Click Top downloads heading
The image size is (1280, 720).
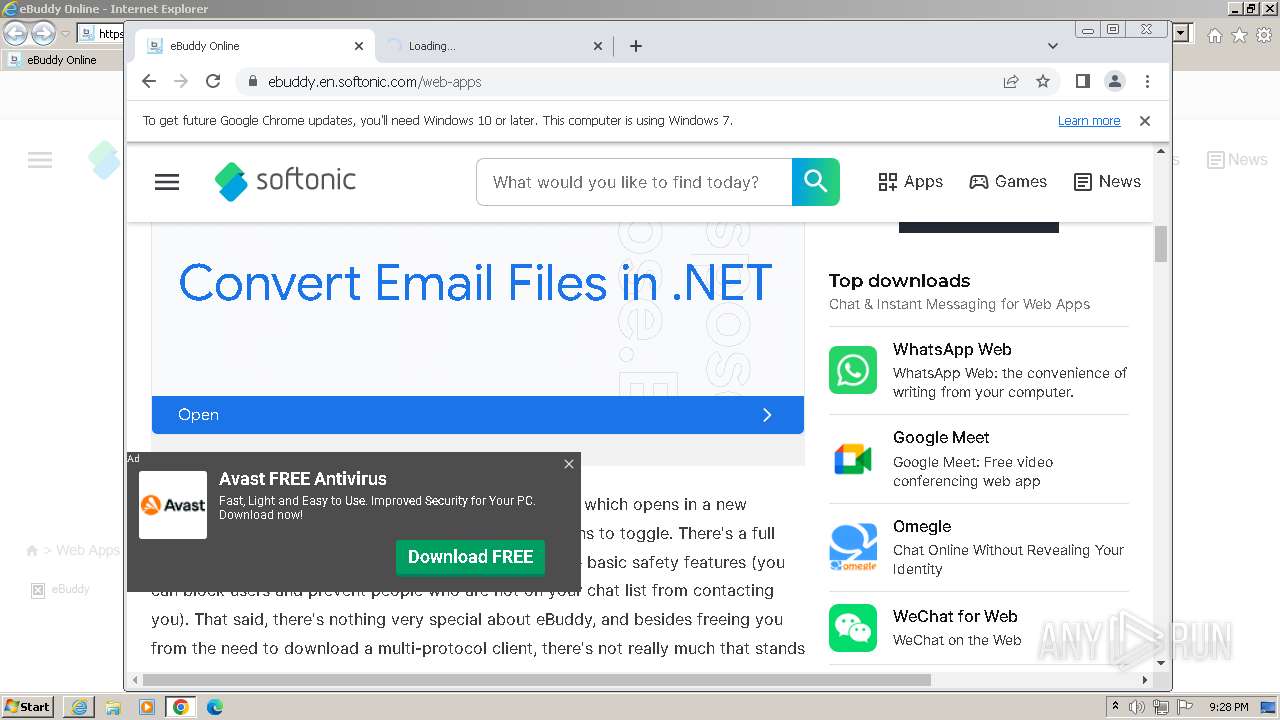(x=900, y=281)
